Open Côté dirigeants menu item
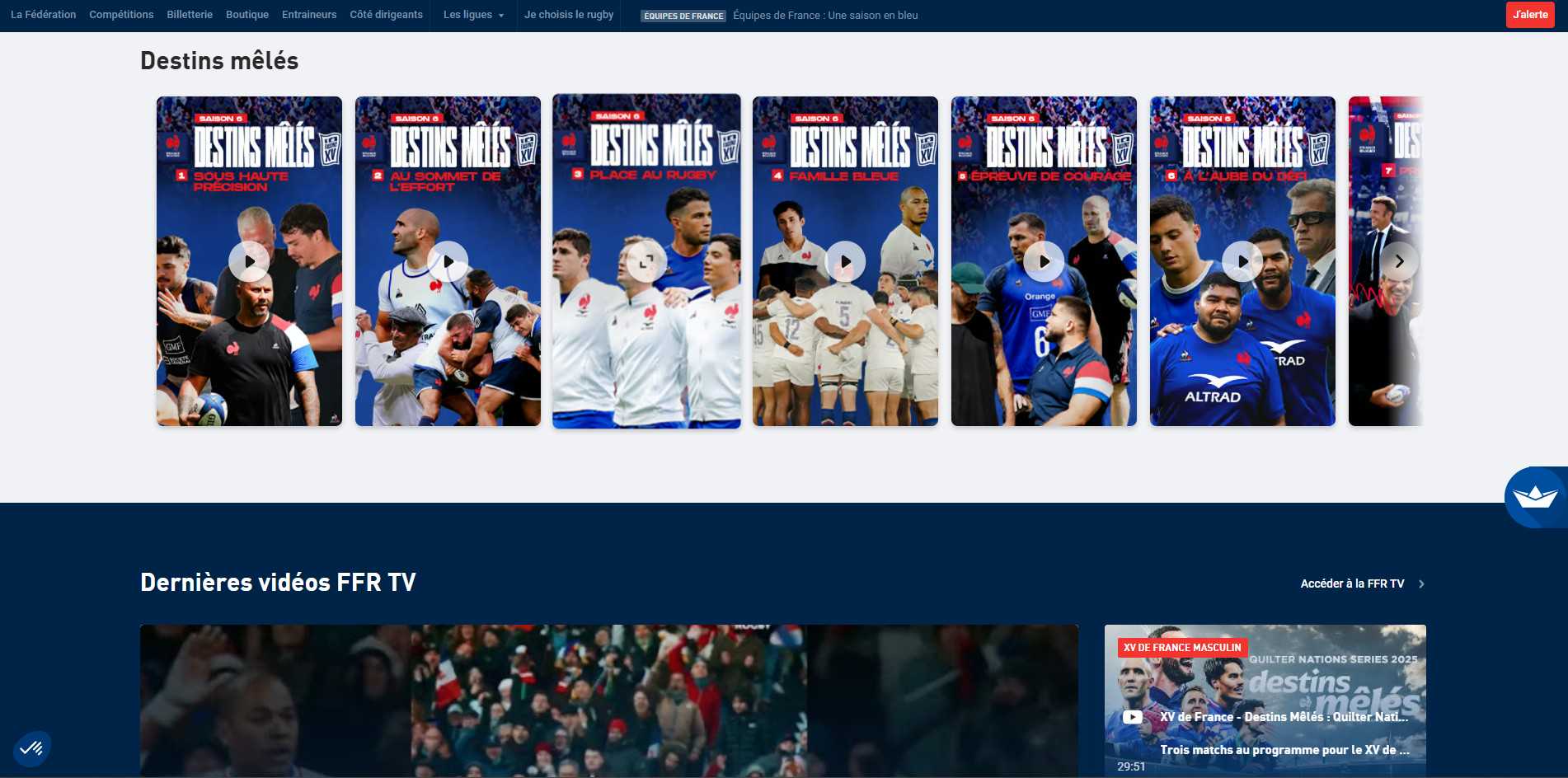 pos(386,15)
